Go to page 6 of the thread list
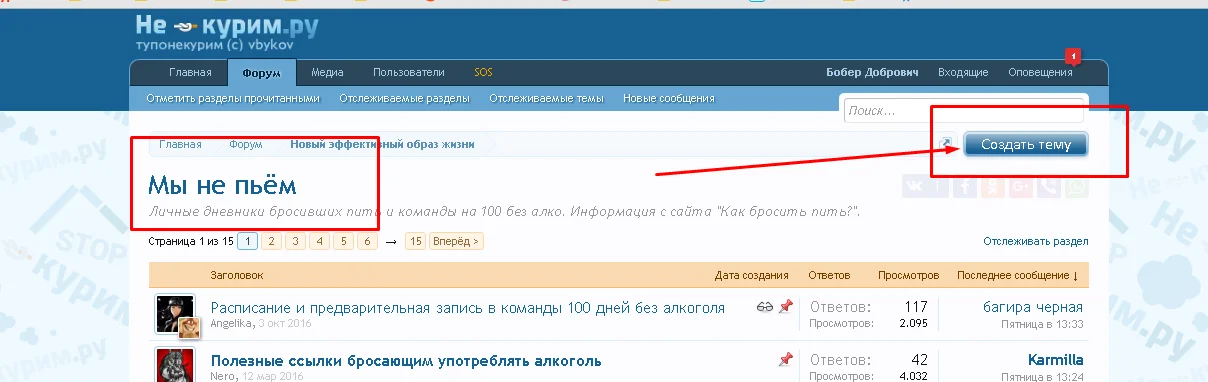1208x382 pixels. point(367,241)
